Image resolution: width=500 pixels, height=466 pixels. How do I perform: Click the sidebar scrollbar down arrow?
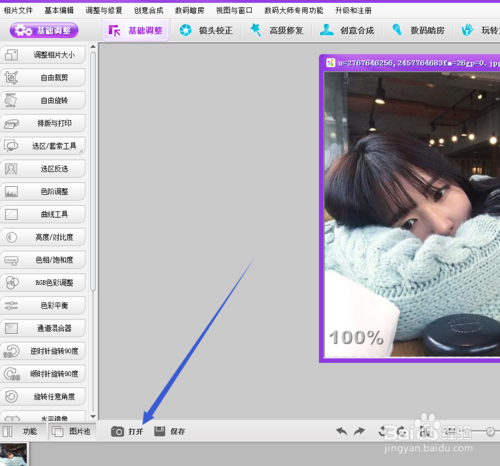coord(93,416)
